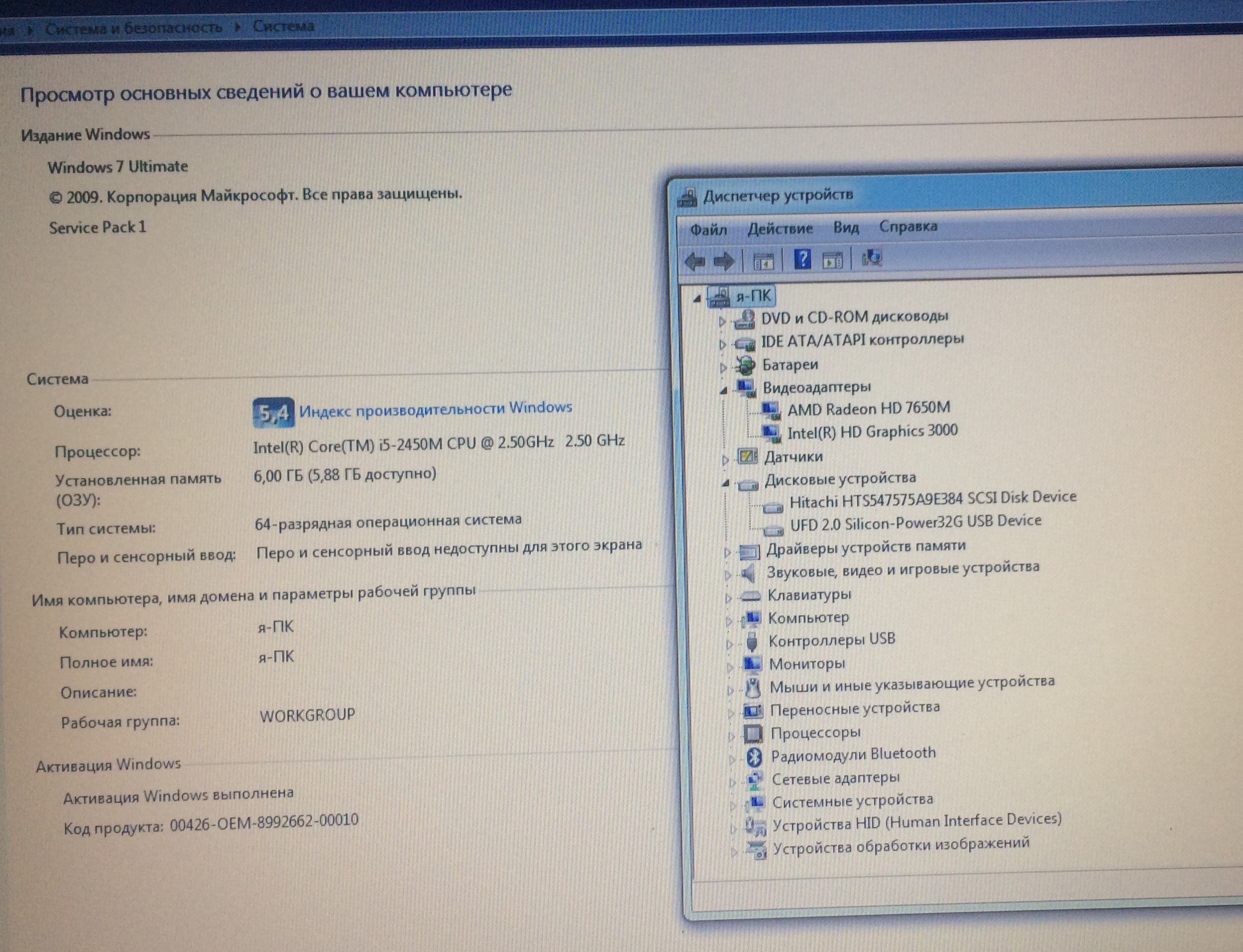Viewport: 1243px width, 952px height.
Task: Click the Forward arrow in Device Manager toolbar
Action: click(724, 261)
